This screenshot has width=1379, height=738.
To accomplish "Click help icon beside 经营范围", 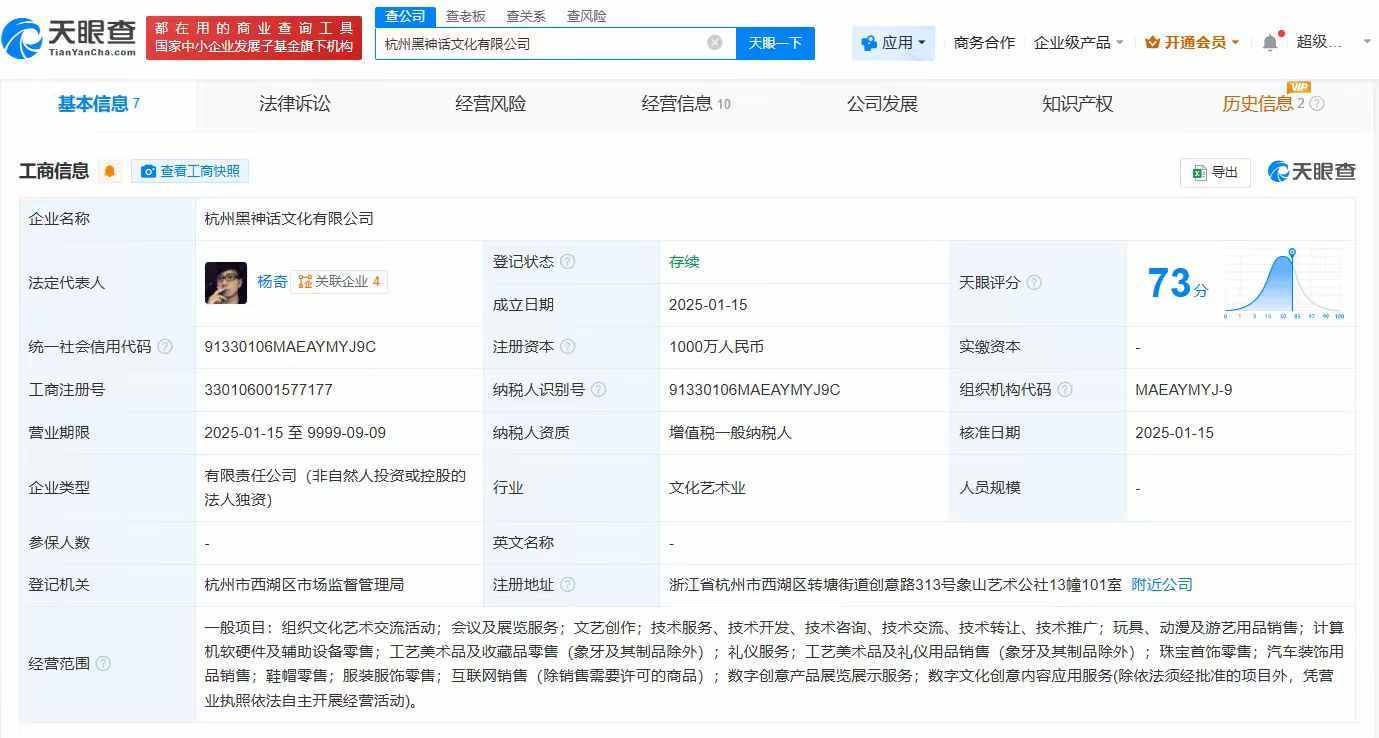I will (103, 664).
